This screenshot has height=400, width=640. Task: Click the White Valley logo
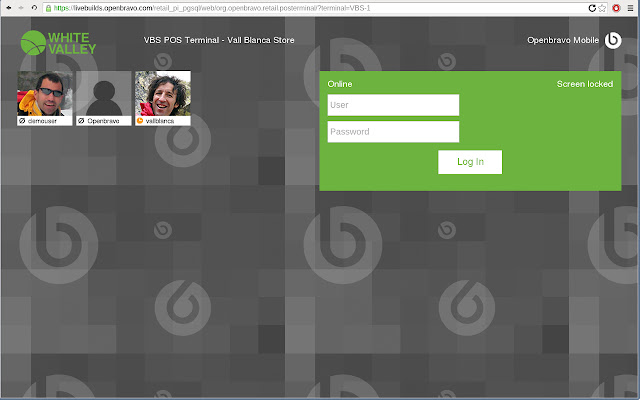click(58, 43)
